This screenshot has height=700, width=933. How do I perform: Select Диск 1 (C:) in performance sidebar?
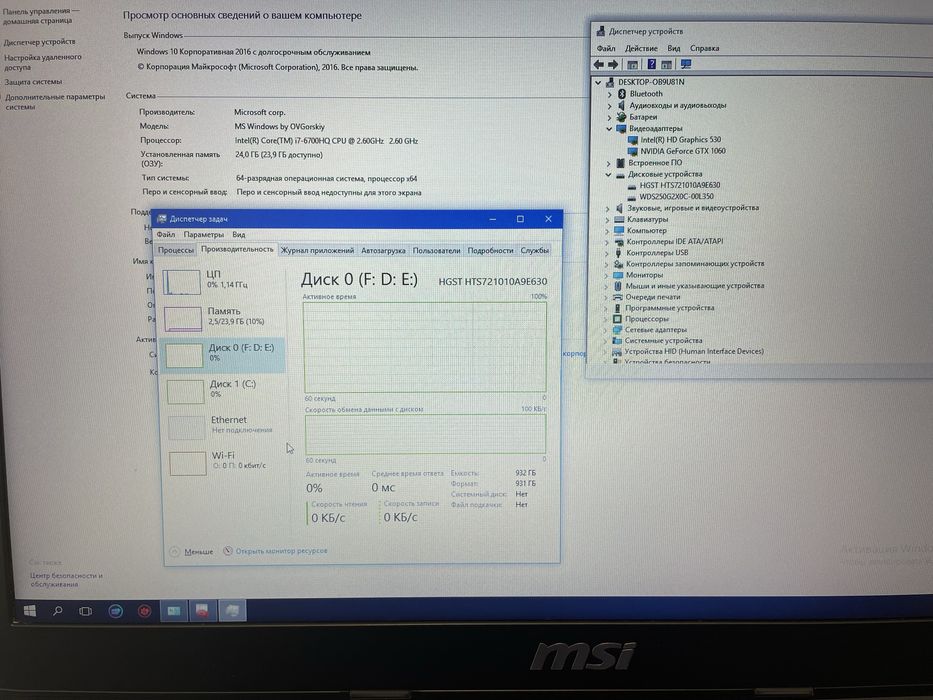(x=224, y=390)
